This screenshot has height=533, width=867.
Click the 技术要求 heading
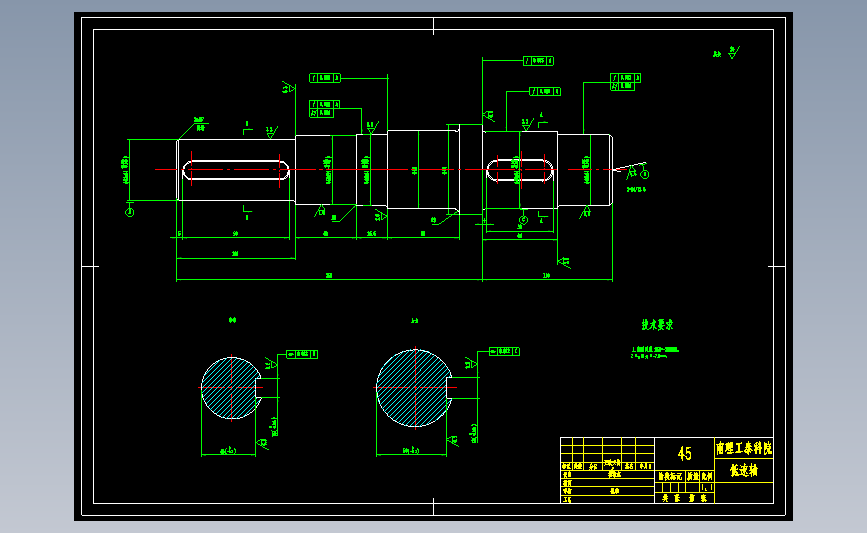coord(657,325)
